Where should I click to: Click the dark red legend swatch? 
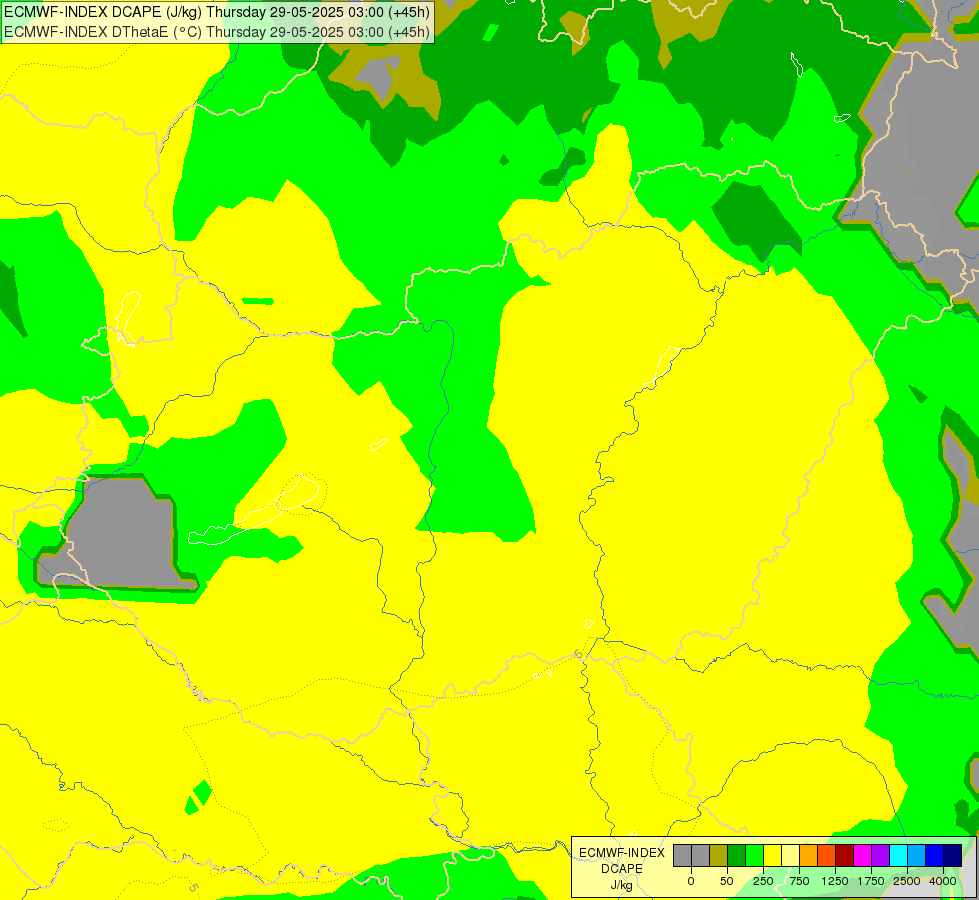tap(845, 856)
